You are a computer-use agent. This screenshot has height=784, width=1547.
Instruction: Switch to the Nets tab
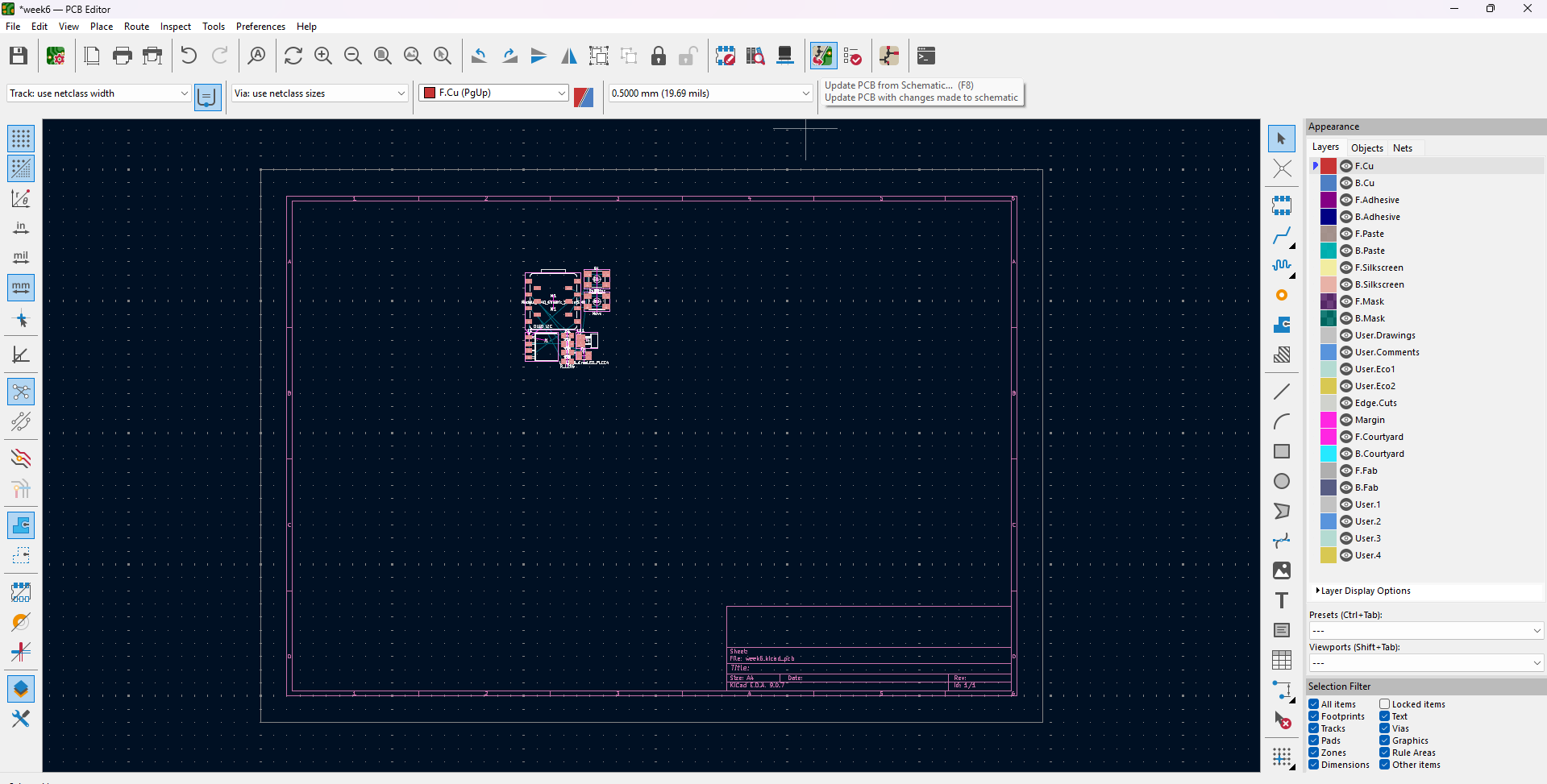click(1402, 148)
